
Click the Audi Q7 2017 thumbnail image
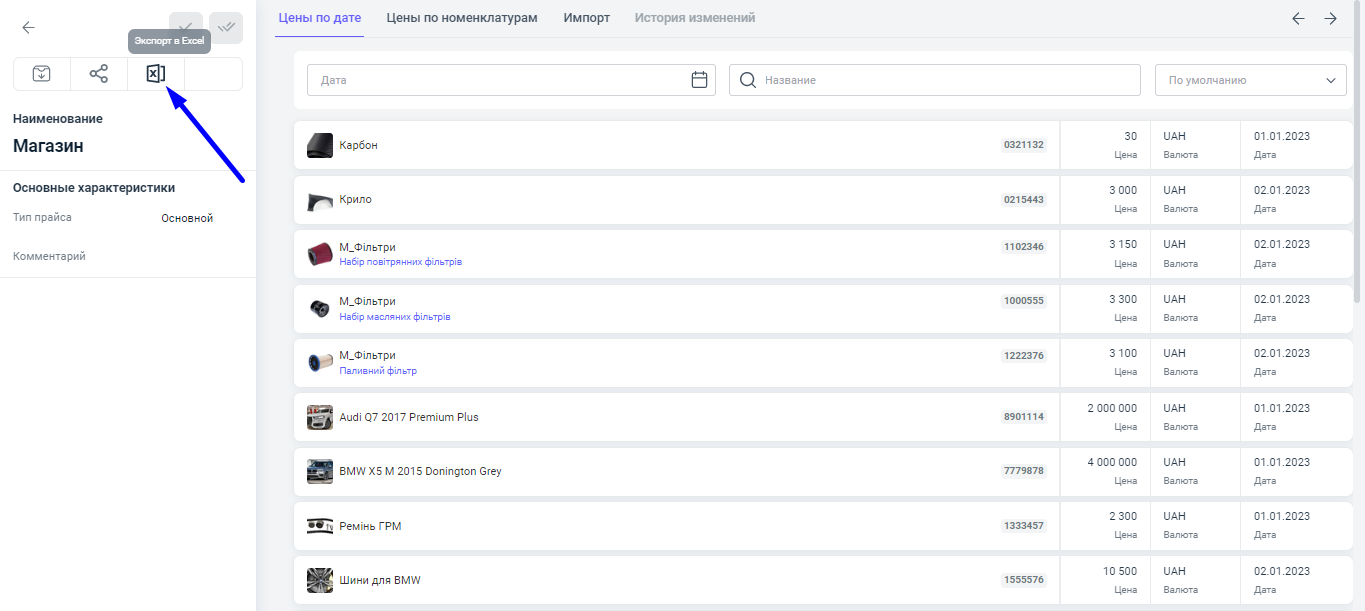[320, 418]
